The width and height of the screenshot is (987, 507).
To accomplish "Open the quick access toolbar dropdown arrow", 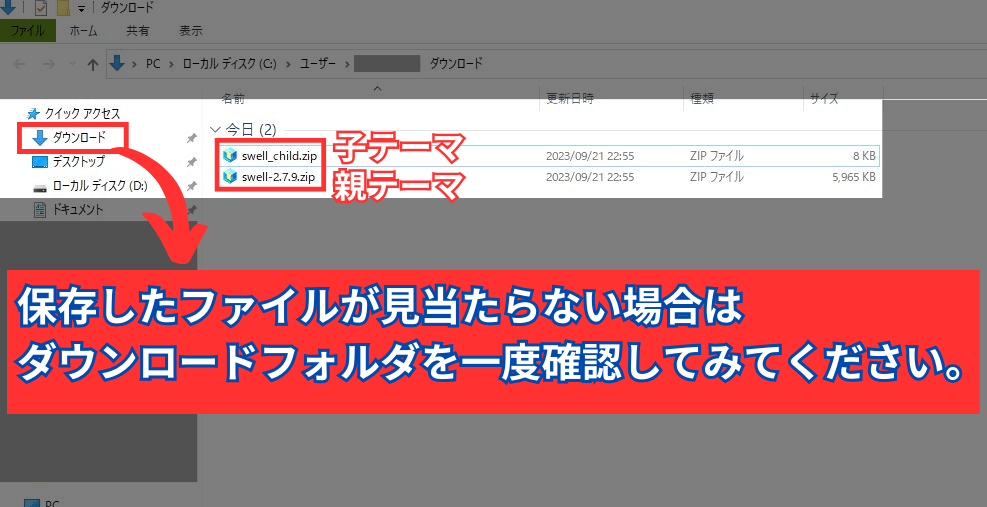I will [81, 9].
